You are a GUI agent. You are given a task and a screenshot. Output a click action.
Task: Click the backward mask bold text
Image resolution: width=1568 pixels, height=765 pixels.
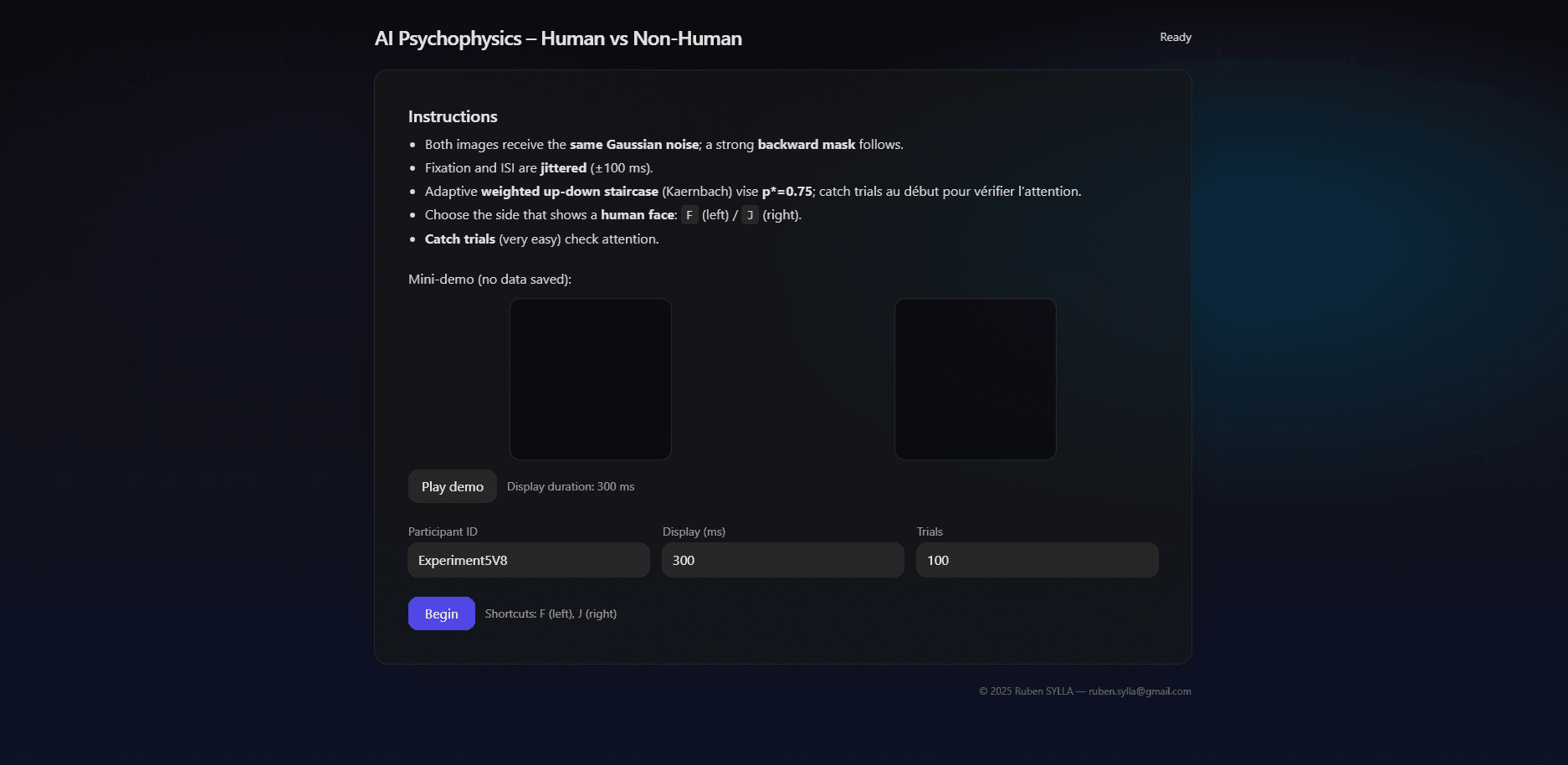pyautogui.click(x=806, y=144)
